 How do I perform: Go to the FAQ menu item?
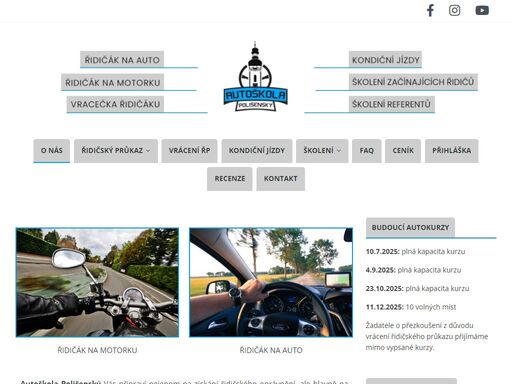click(367, 151)
